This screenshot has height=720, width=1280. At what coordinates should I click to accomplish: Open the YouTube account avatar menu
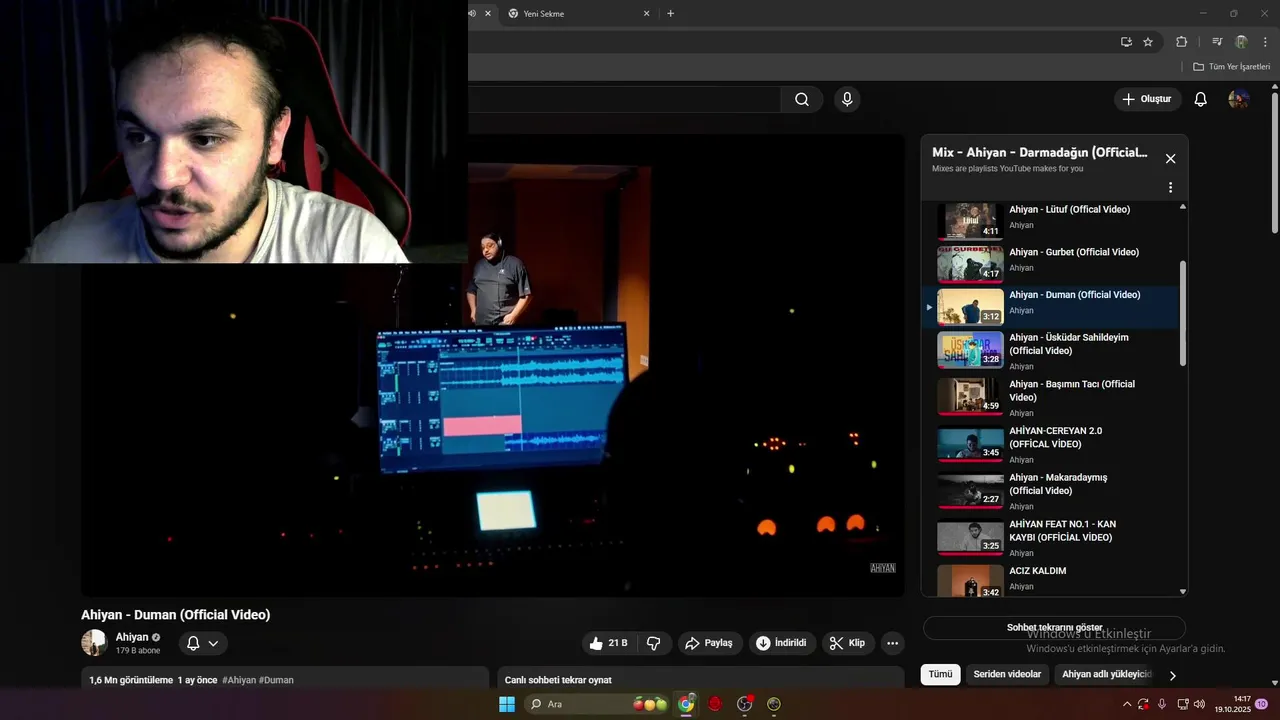tap(1238, 99)
